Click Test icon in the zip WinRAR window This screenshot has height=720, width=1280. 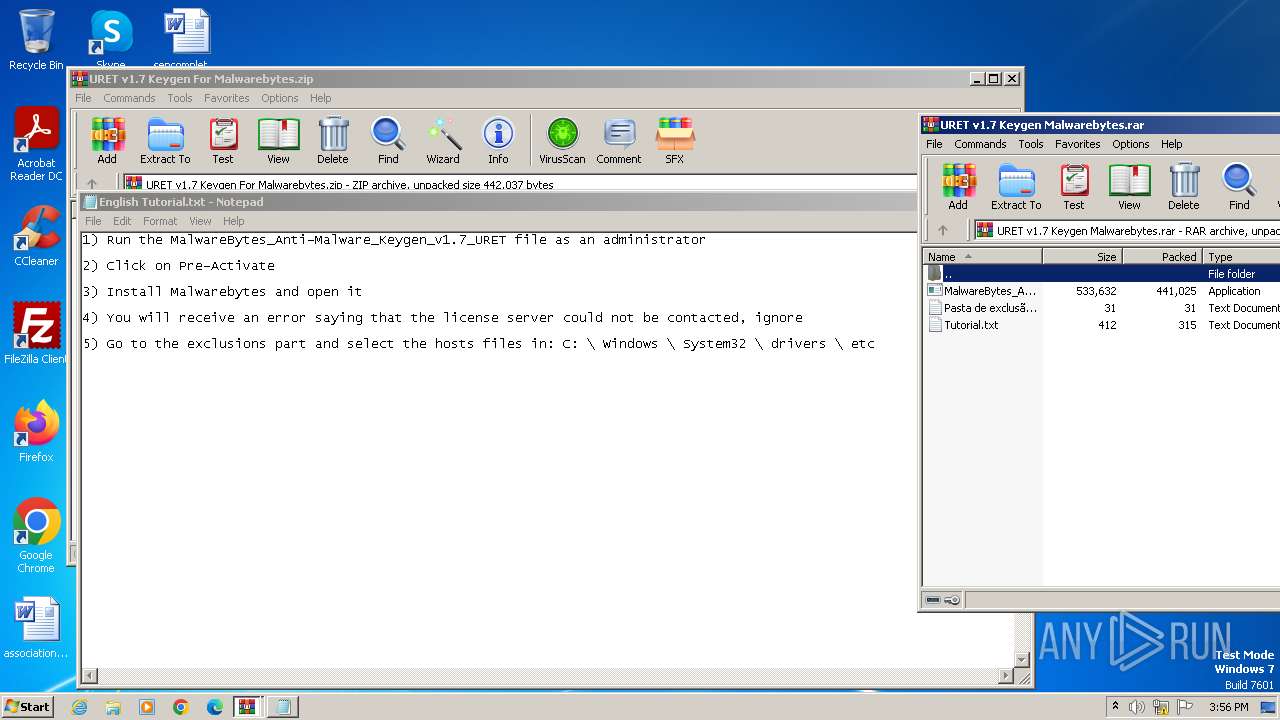223,141
